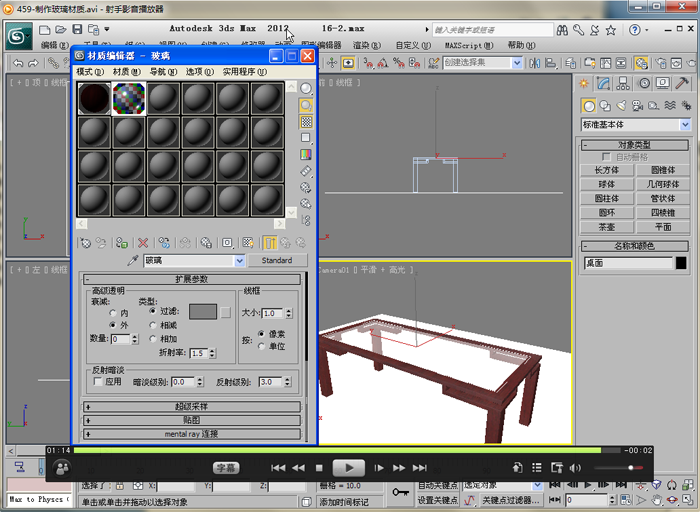The height and width of the screenshot is (512, 700).
Task: Open the Modify command panel tab
Action: (603, 83)
